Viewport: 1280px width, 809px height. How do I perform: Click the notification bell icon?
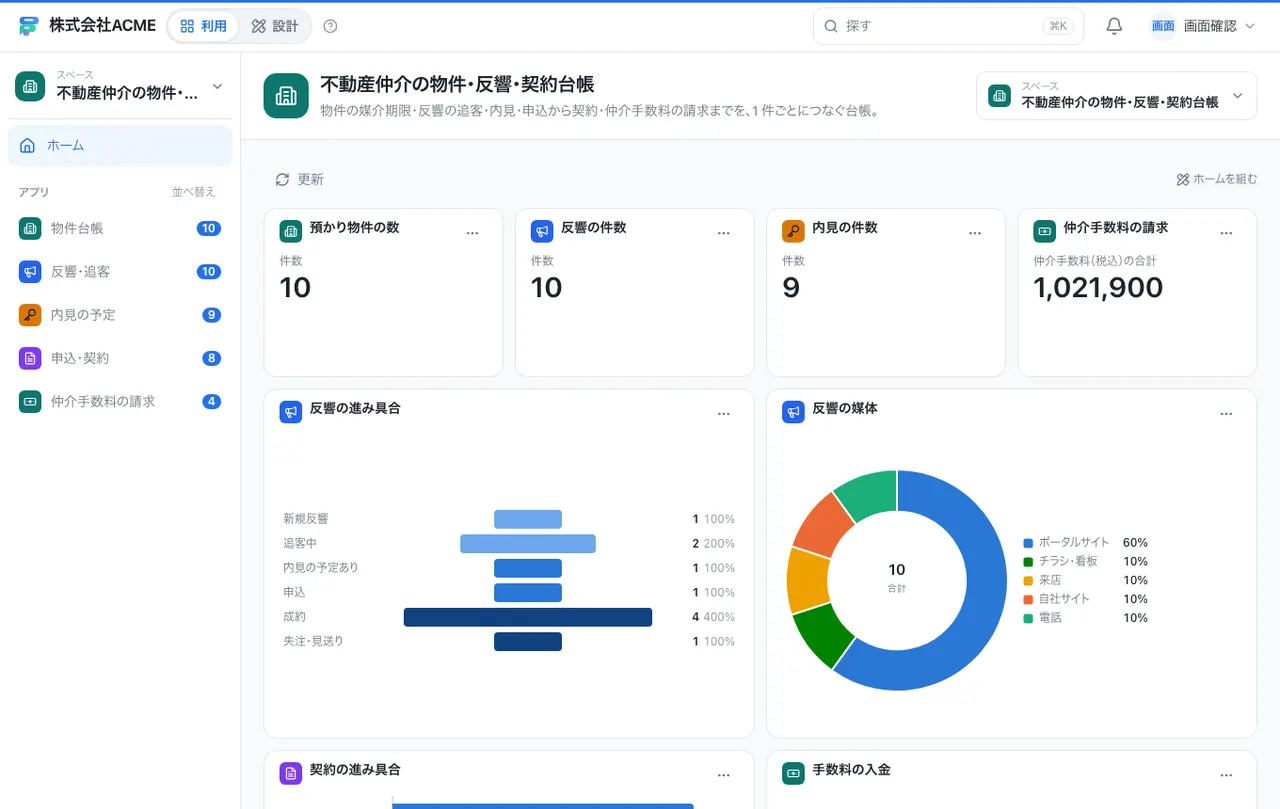tap(1114, 26)
